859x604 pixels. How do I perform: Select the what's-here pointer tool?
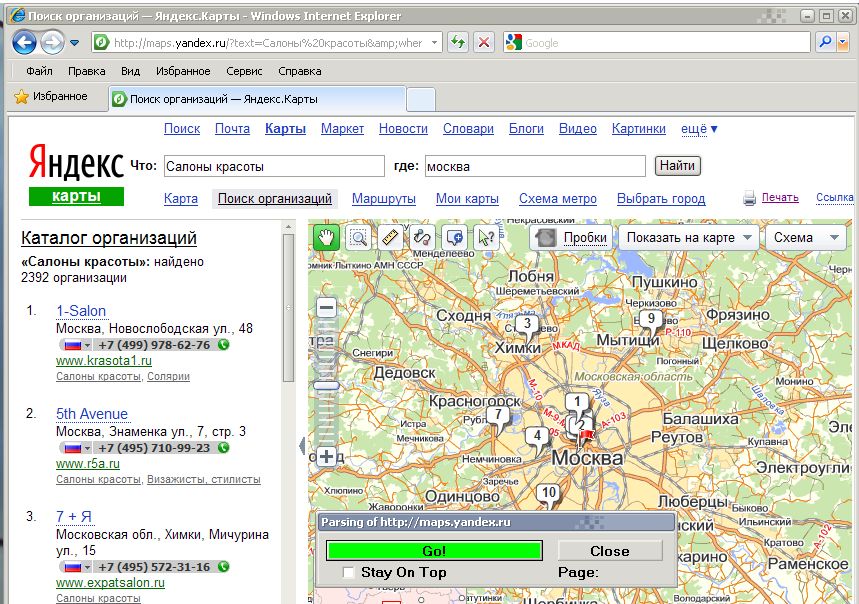click(486, 238)
